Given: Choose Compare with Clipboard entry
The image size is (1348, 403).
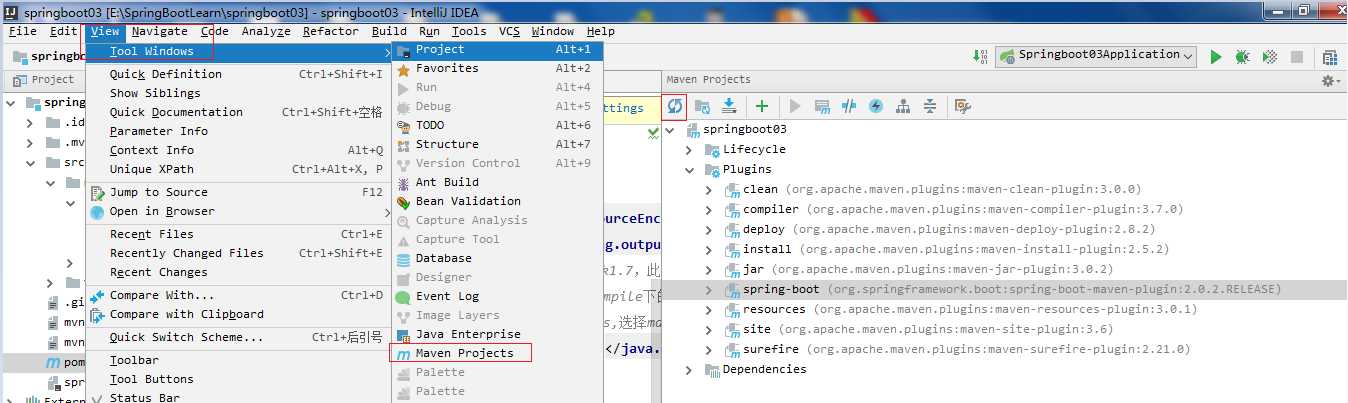Looking at the screenshot, I should click(x=236, y=314).
